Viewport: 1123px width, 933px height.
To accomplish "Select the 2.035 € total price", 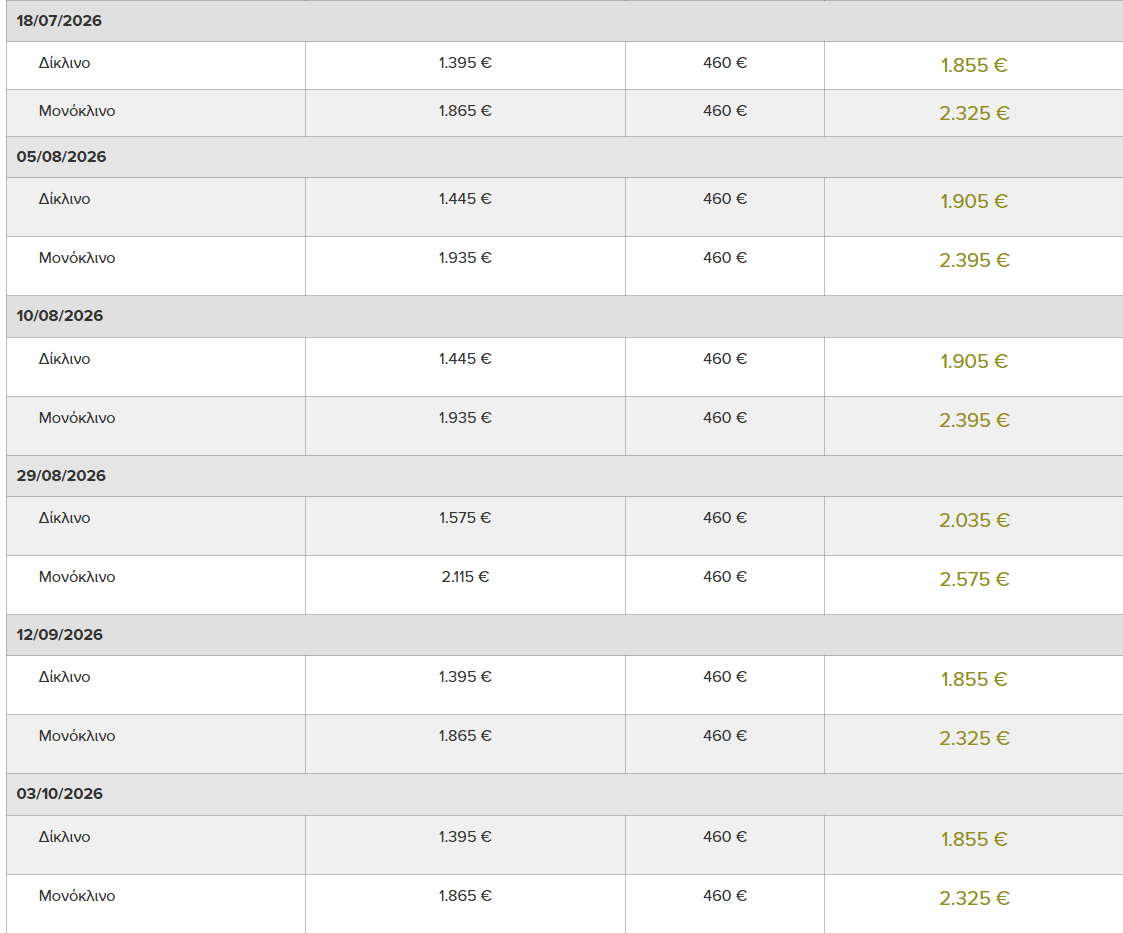I will (x=974, y=520).
